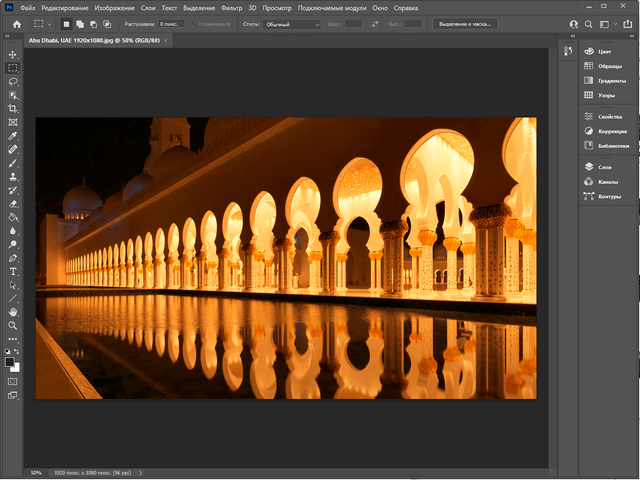
Task: Select the Lasso tool
Action: coord(13,81)
